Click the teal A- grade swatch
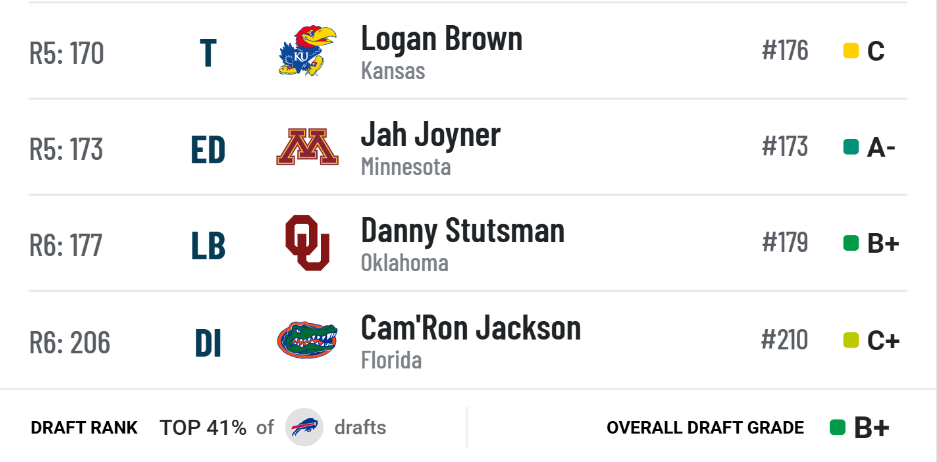This screenshot has height=462, width=937. [x=851, y=147]
